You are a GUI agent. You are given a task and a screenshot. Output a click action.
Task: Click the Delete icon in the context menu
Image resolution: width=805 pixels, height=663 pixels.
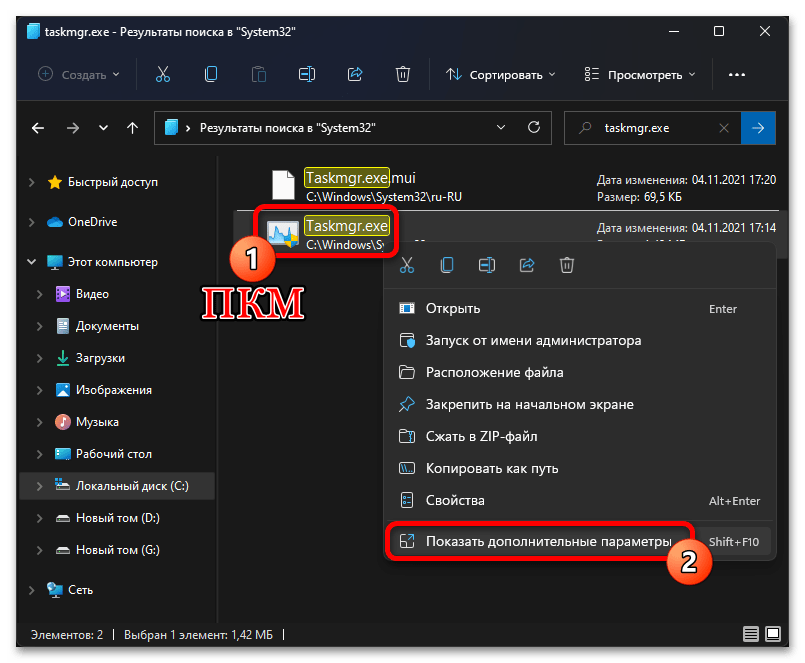click(x=567, y=265)
